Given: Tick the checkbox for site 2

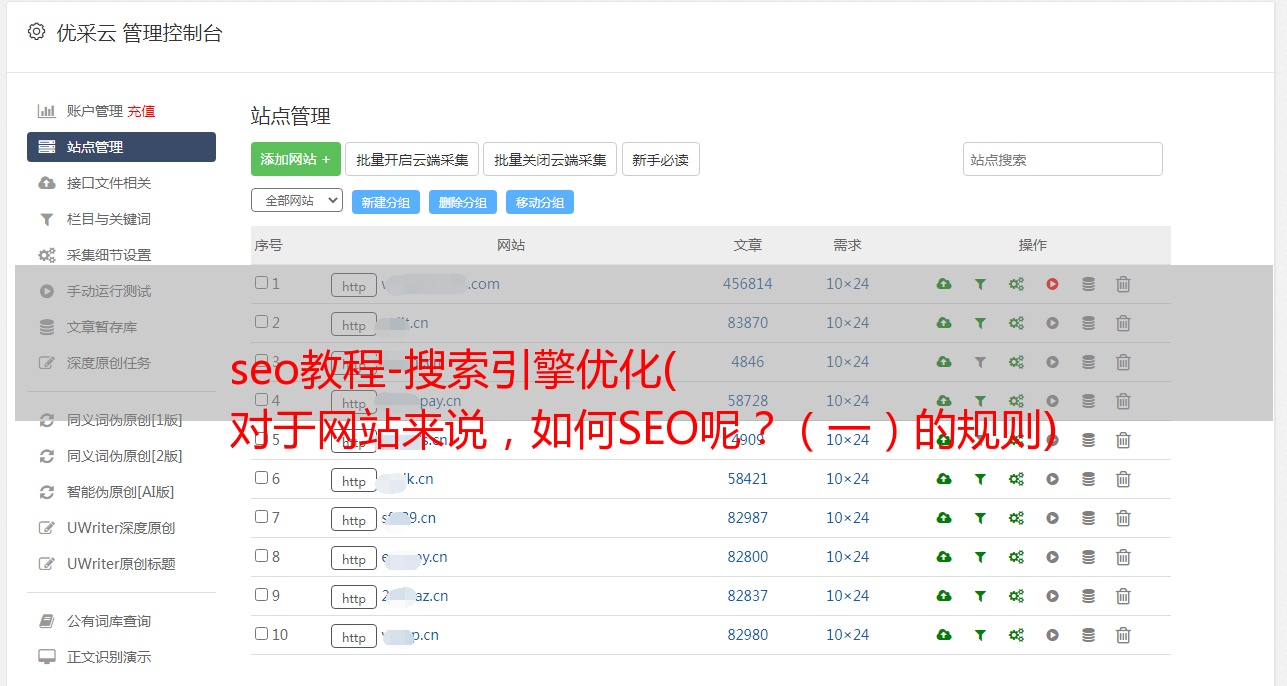Looking at the screenshot, I should click(261, 322).
